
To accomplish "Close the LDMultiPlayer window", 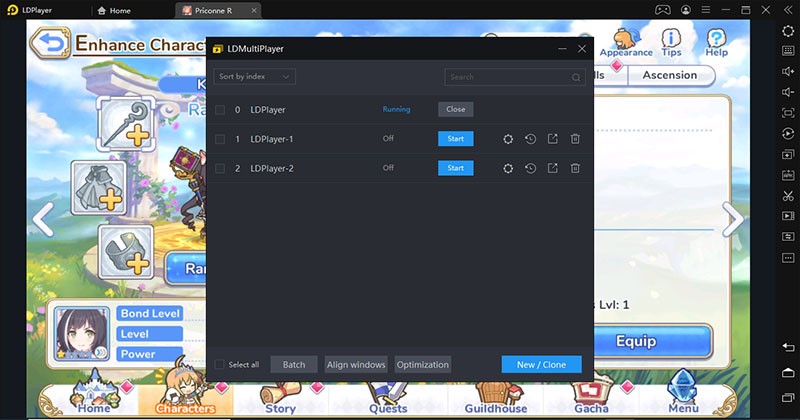I will tap(582, 49).
